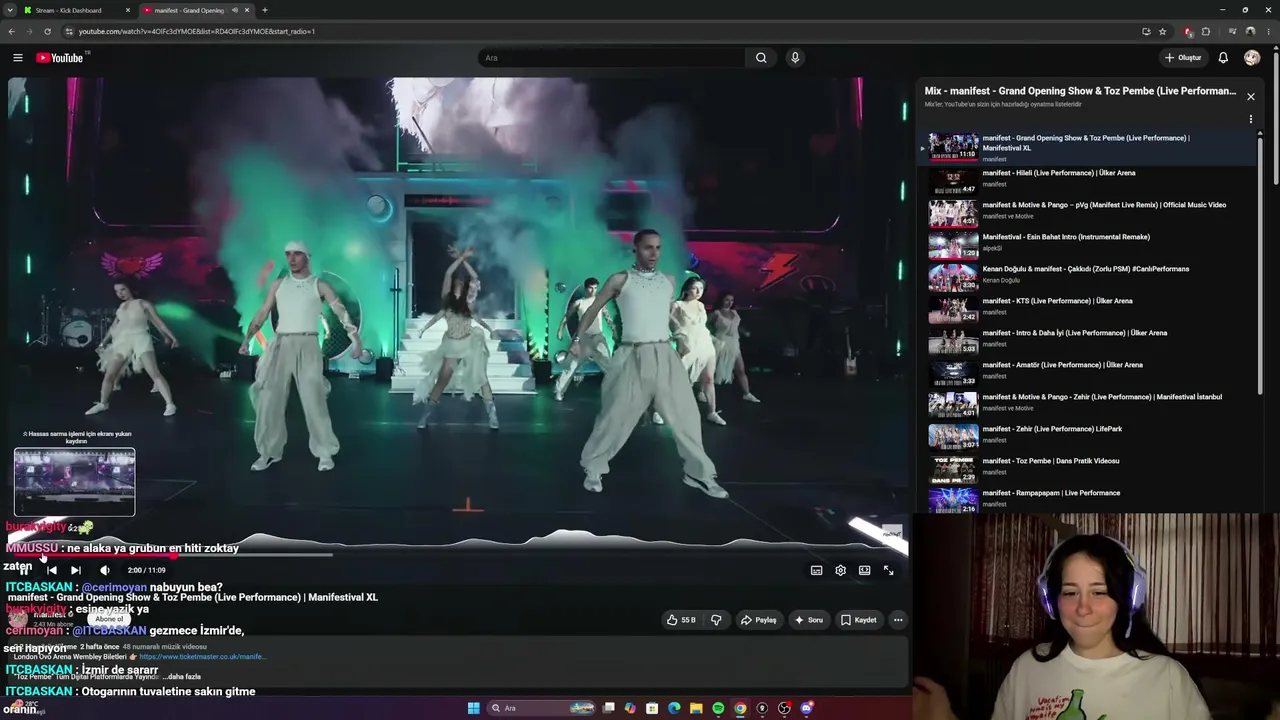Play pVg (Manifest Live Remix) video thumbnail
Viewport: 1280px width, 720px height.
click(x=953, y=214)
